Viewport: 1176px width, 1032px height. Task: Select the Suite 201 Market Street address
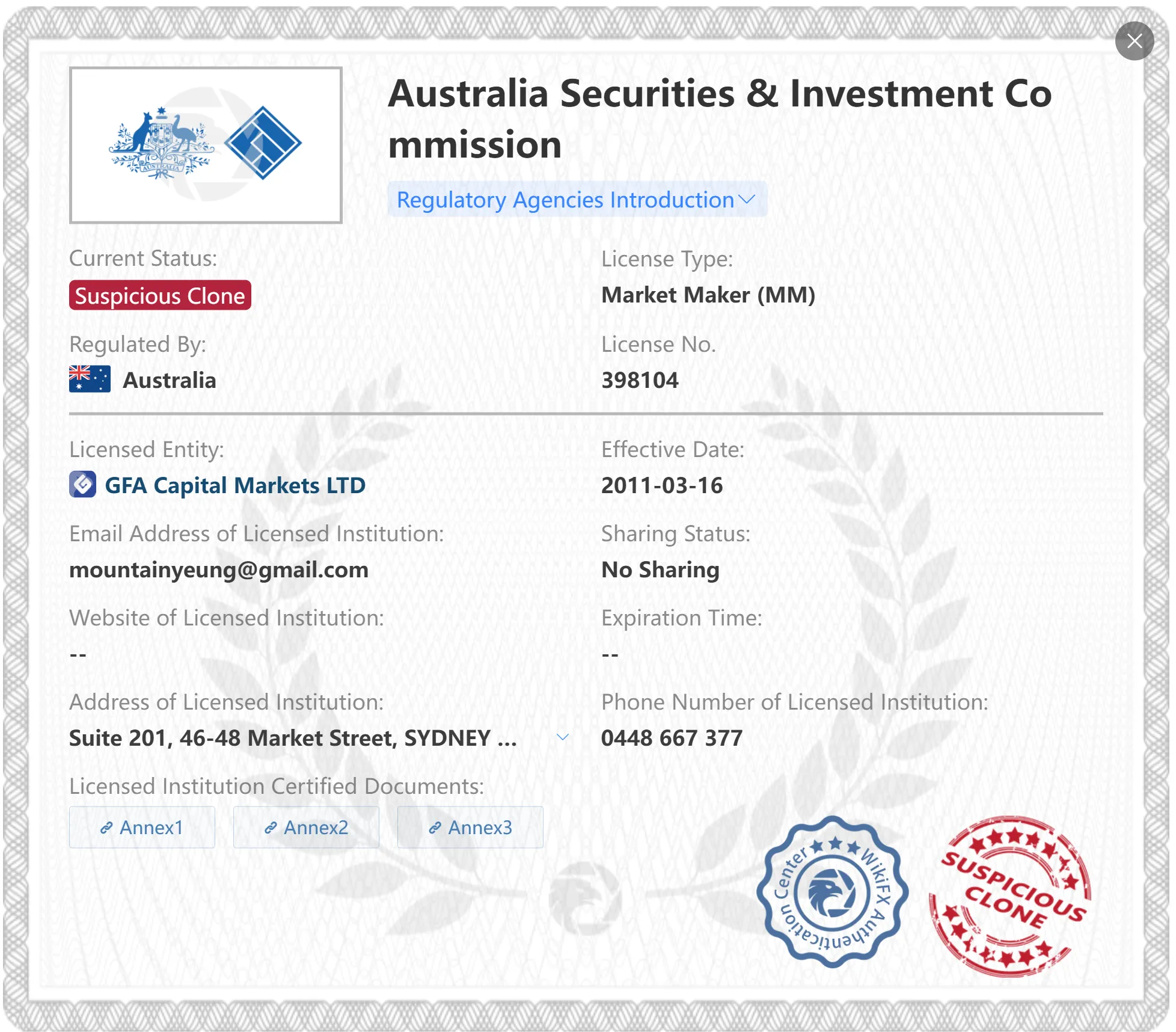[x=293, y=738]
